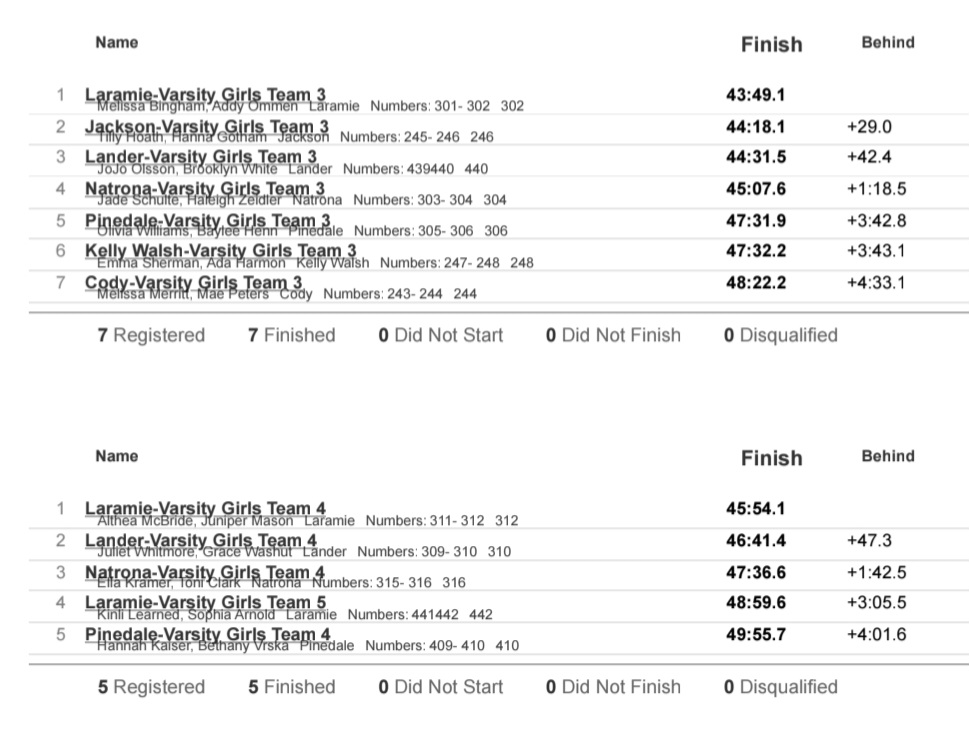
Task: Click the "7 Registered" summary count
Action: click(x=151, y=335)
